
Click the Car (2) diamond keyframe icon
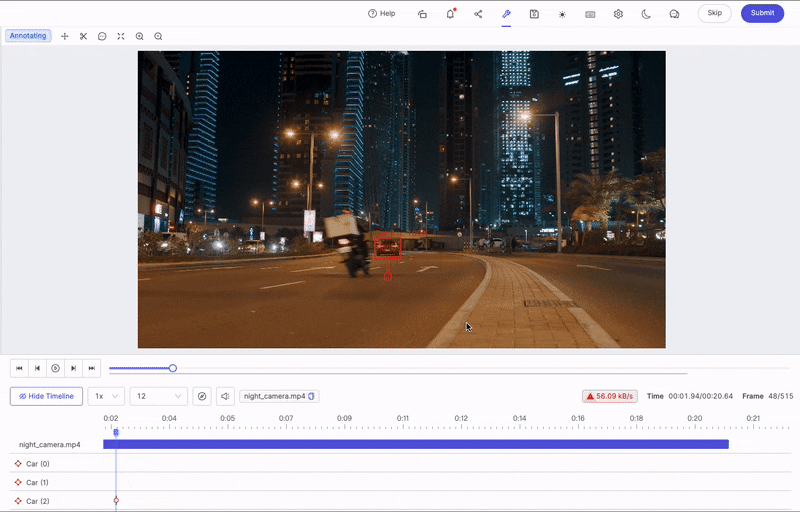[18, 501]
